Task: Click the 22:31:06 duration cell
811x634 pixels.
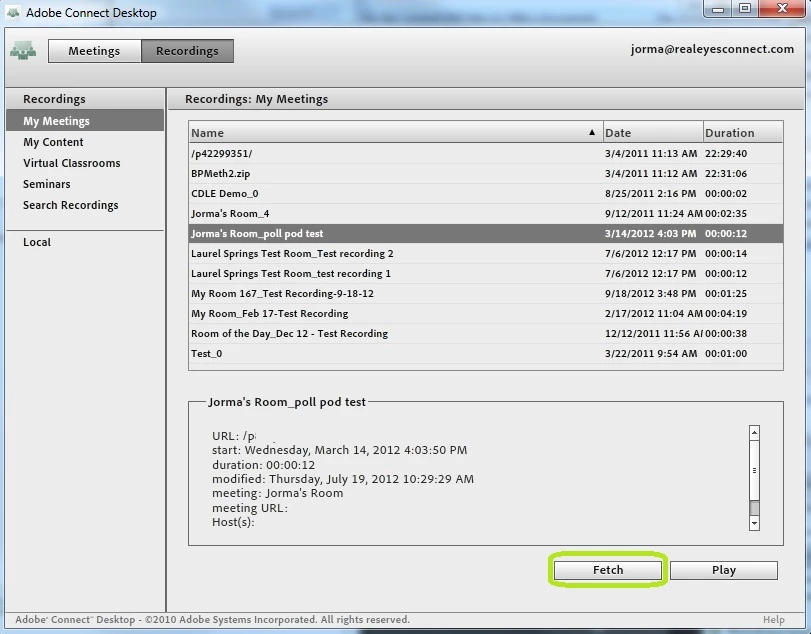Action: 726,174
